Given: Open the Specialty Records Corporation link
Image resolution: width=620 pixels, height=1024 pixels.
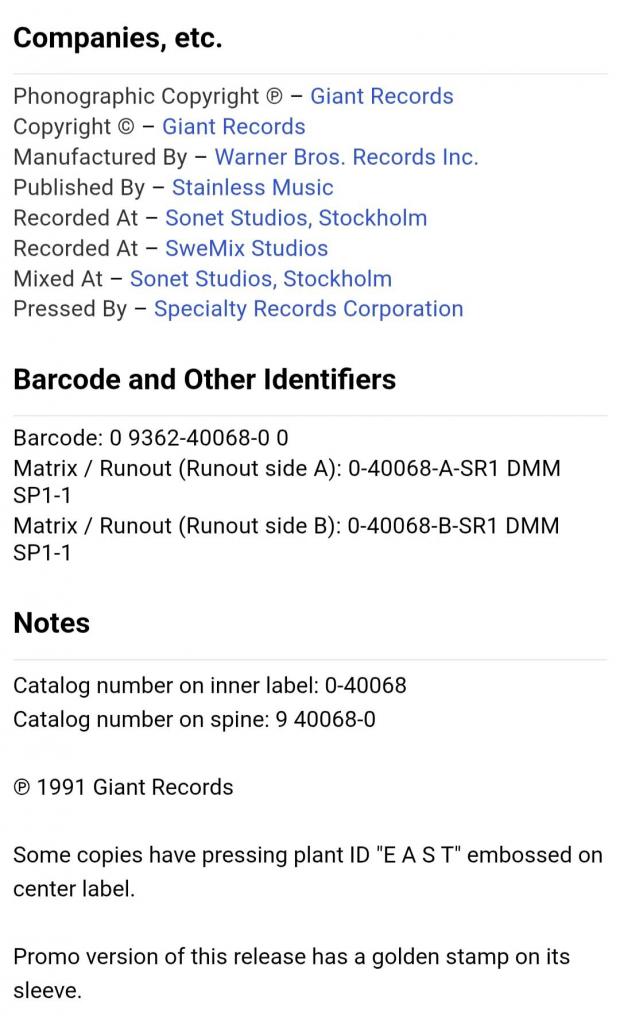Looking at the screenshot, I should [308, 309].
